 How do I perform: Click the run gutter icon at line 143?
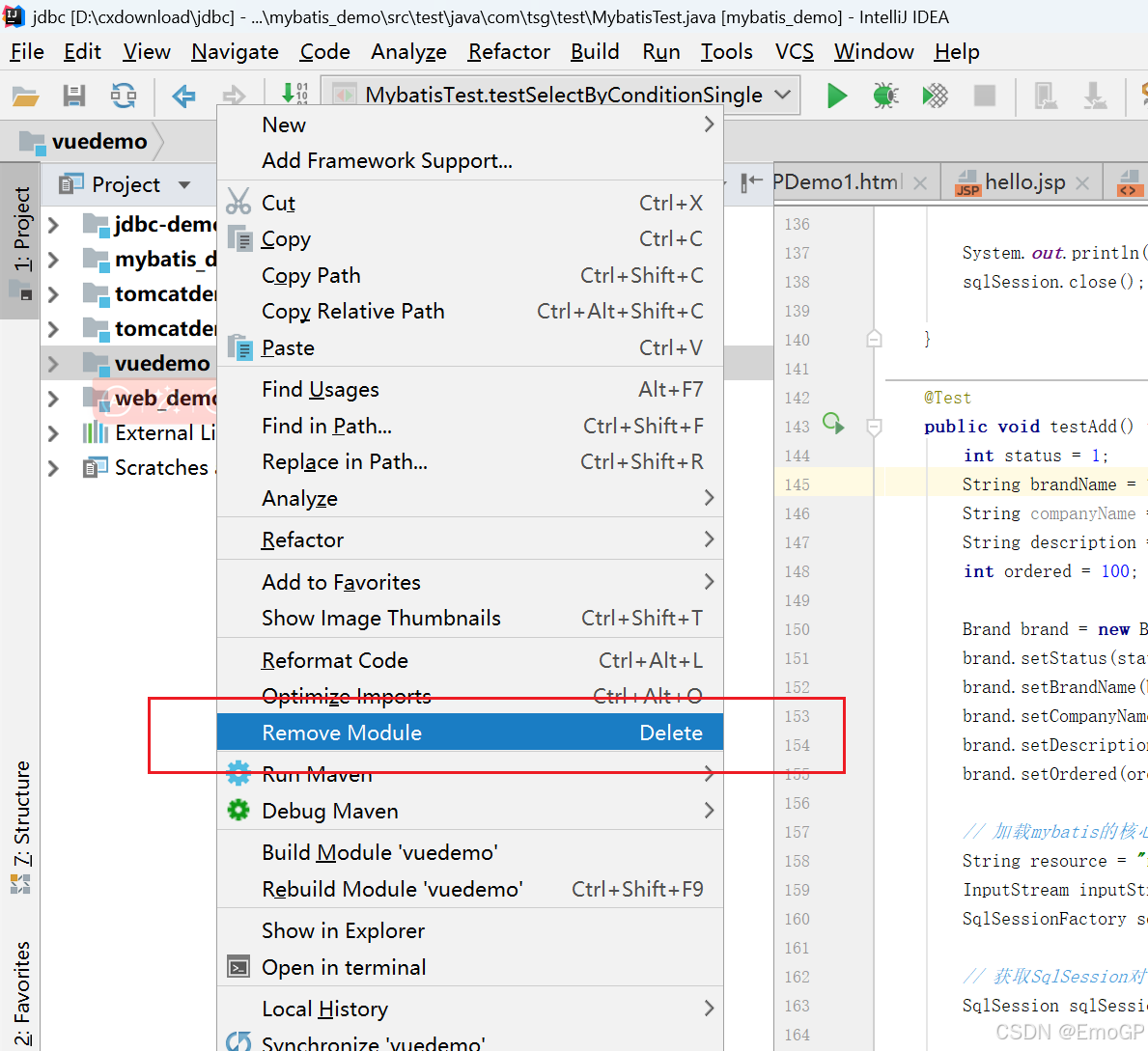point(833,423)
